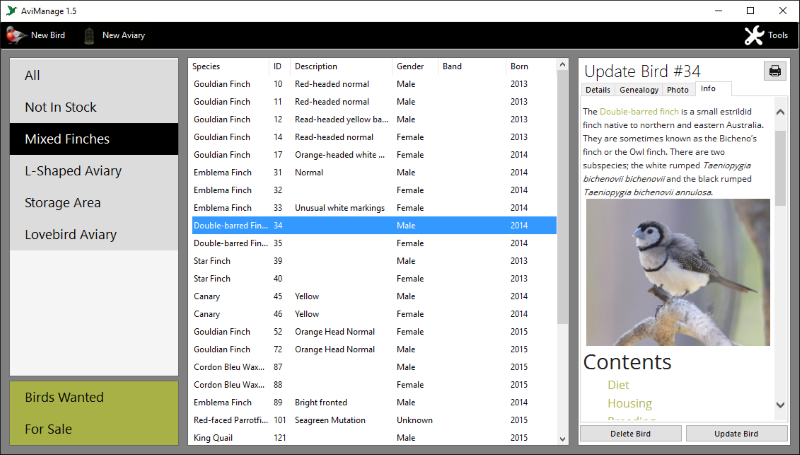Click the AviManage hummingbird title icon
Screen dimensions: 800x455
(11, 11)
